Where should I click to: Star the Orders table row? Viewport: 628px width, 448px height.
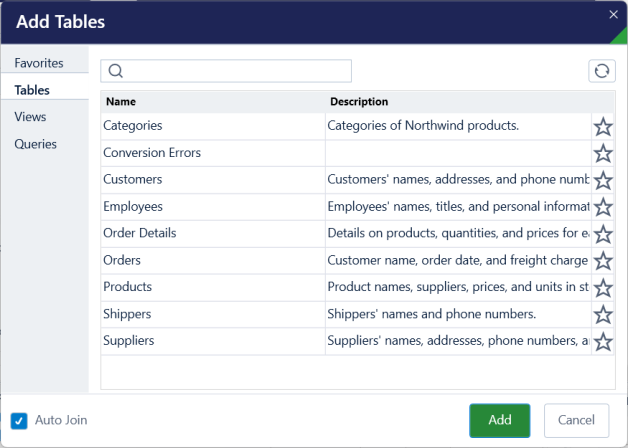(x=603, y=261)
